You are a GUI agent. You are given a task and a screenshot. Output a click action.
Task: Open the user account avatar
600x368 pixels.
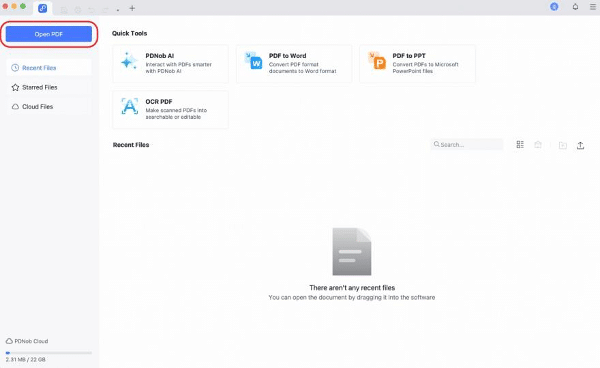click(x=554, y=7)
